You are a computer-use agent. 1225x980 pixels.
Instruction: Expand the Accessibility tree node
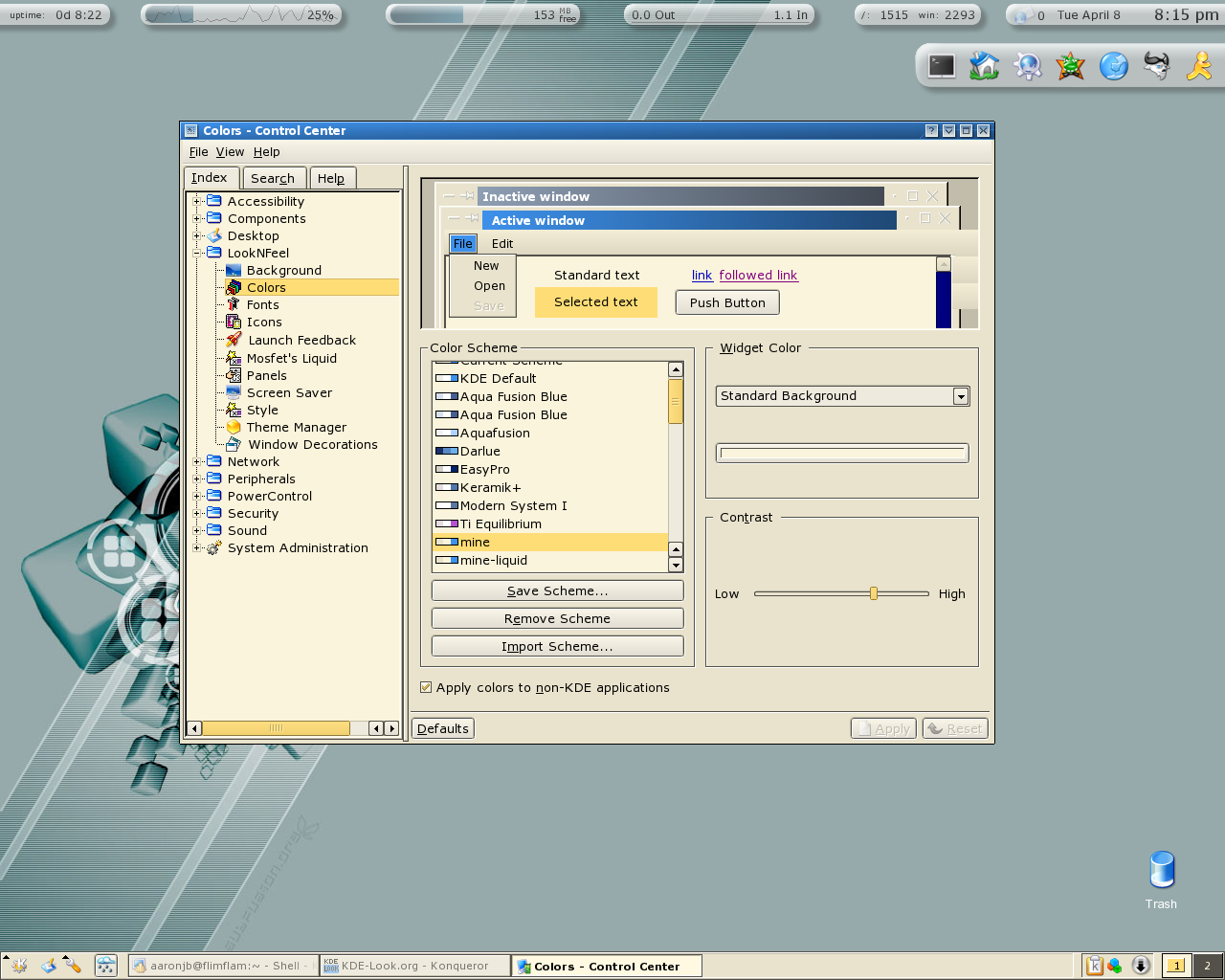(x=197, y=201)
